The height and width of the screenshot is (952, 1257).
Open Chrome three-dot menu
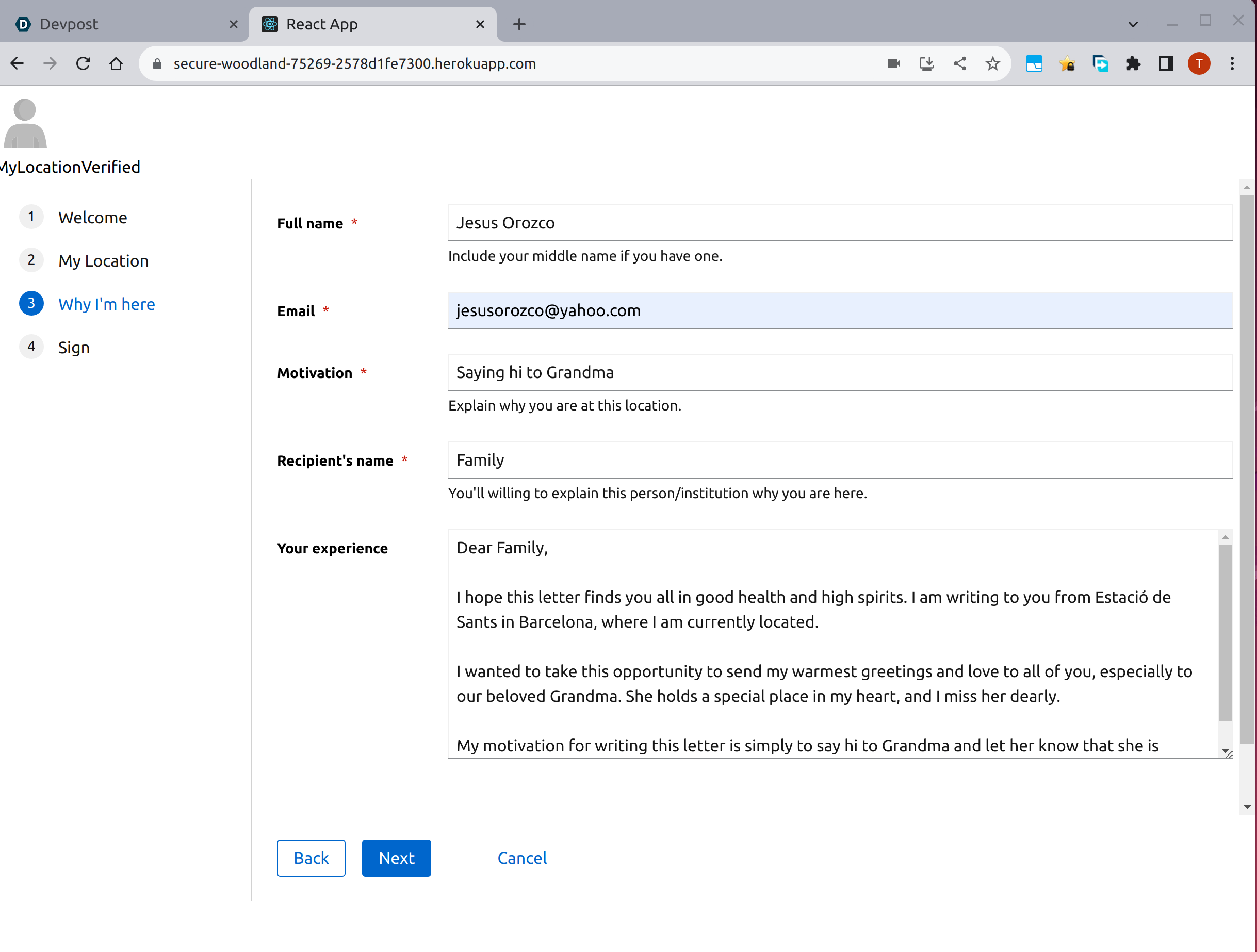click(x=1232, y=63)
